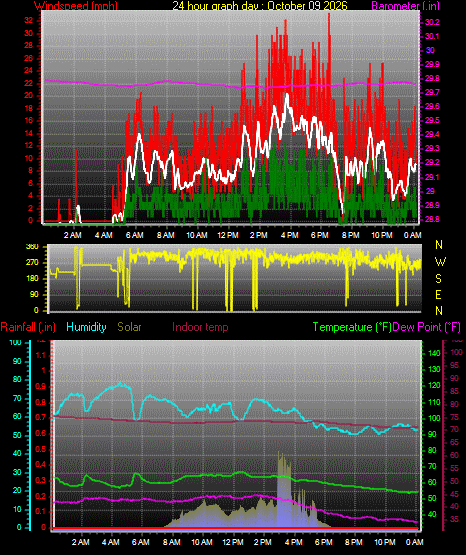This screenshot has width=466, height=555.
Task: Click the magenta "Dew Point (°F)" legend label
Action: 427,327
